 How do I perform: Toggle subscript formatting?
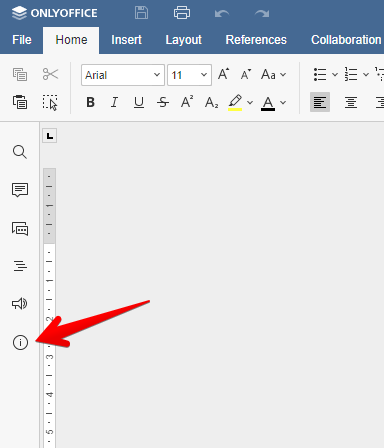[x=212, y=102]
